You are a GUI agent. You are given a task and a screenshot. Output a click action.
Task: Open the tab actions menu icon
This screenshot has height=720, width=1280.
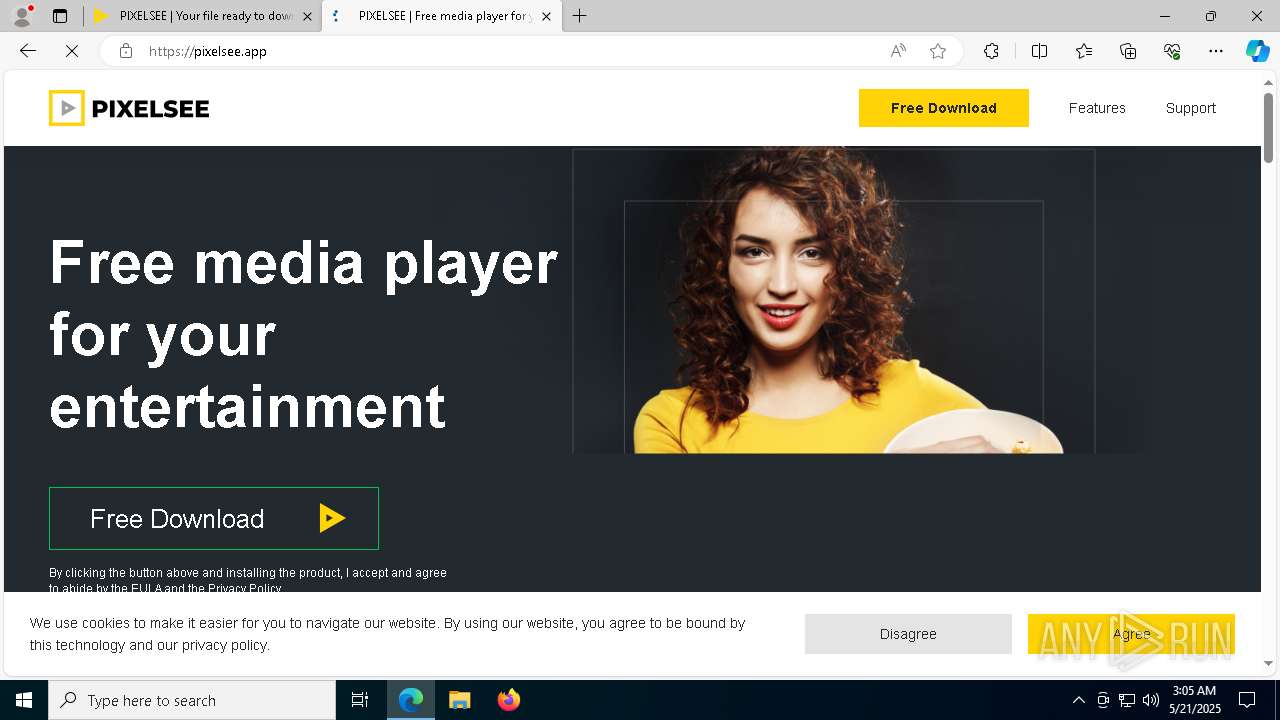60,16
